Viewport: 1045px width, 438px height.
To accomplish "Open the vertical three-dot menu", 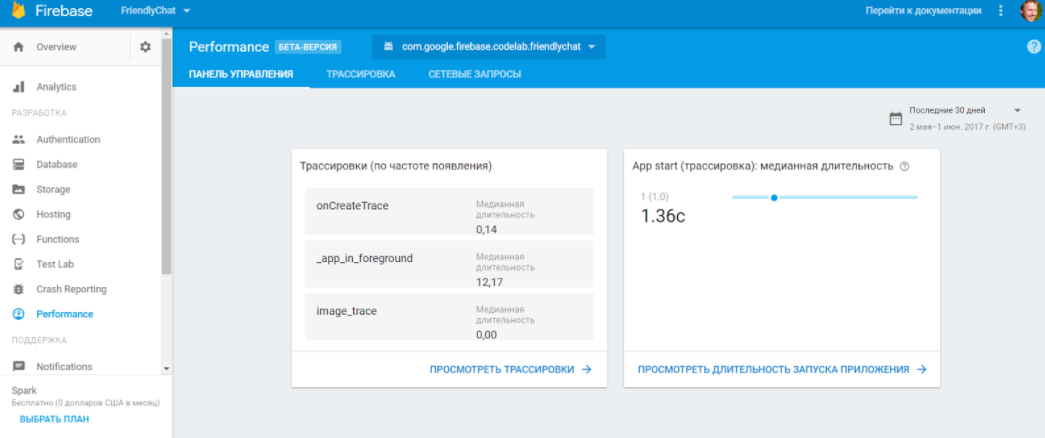I will pyautogui.click(x=1000, y=11).
